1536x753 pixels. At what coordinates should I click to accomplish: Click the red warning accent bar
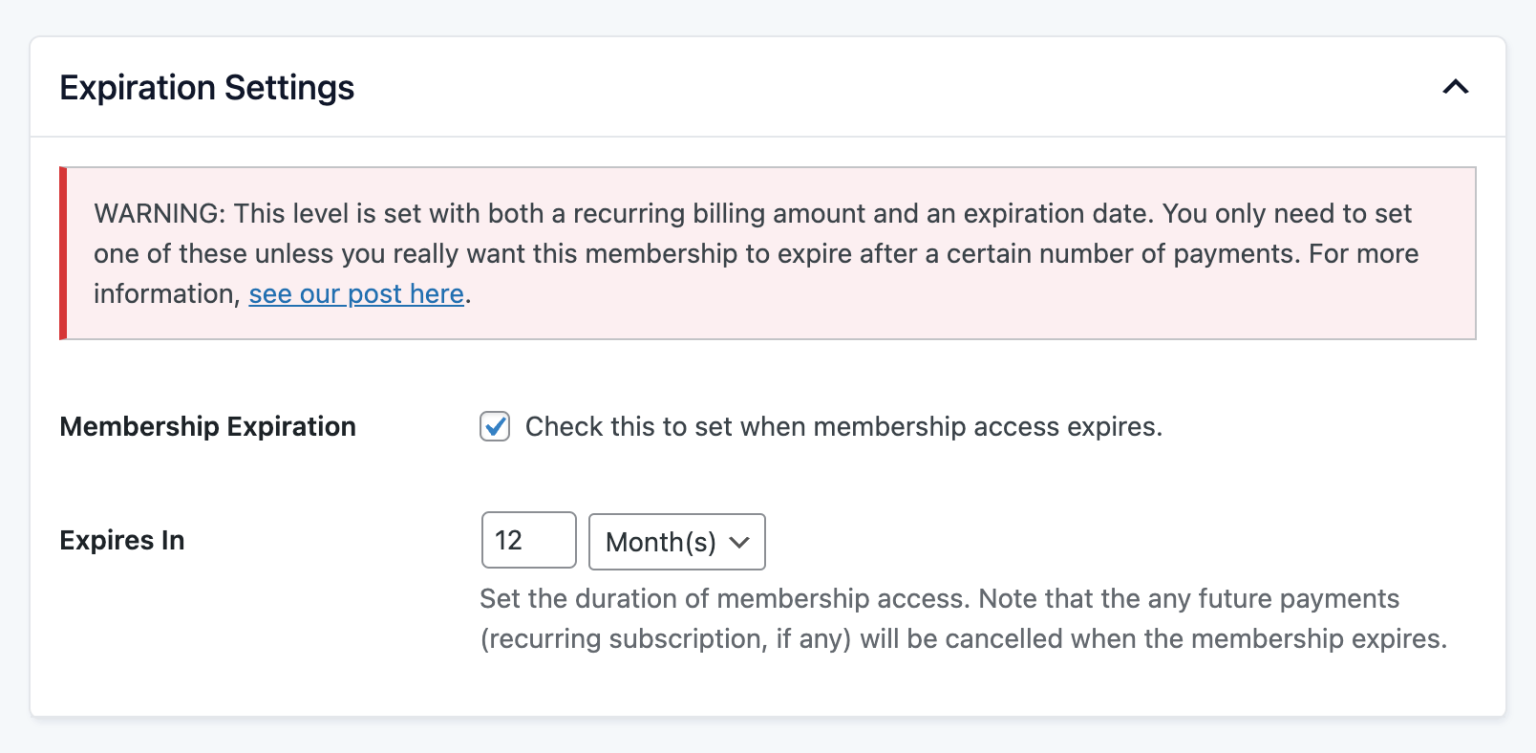coord(62,253)
